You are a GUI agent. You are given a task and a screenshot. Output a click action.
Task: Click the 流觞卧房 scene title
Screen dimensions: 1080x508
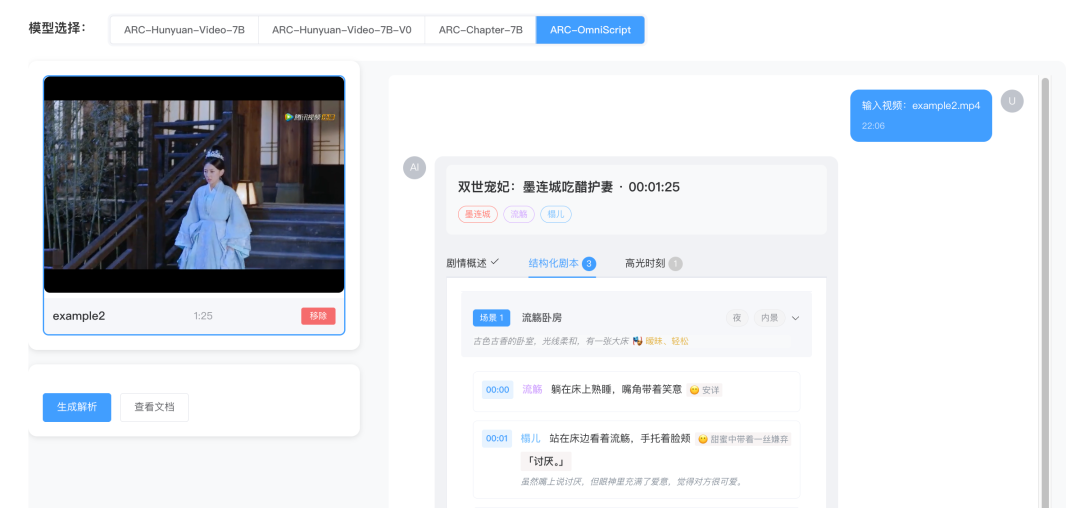tap(542, 318)
